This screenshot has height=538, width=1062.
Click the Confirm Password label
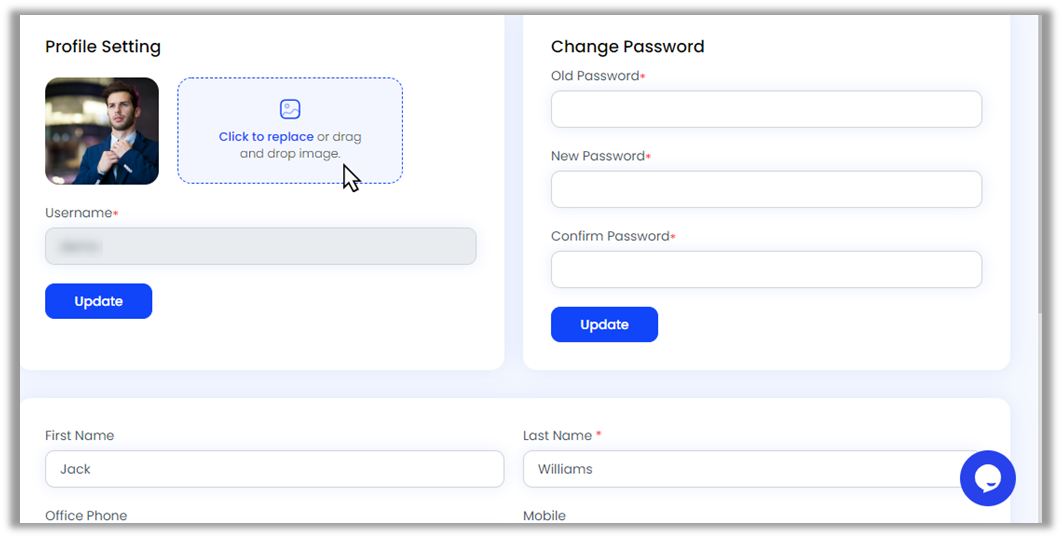click(x=609, y=236)
